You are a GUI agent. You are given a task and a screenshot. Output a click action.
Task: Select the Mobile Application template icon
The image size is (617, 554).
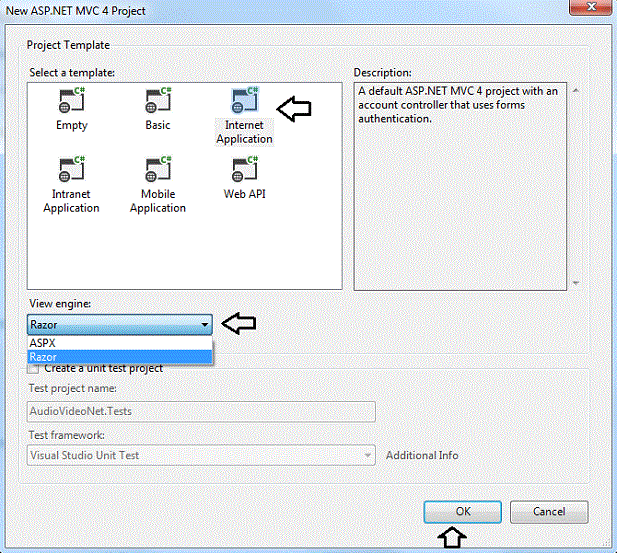158,169
